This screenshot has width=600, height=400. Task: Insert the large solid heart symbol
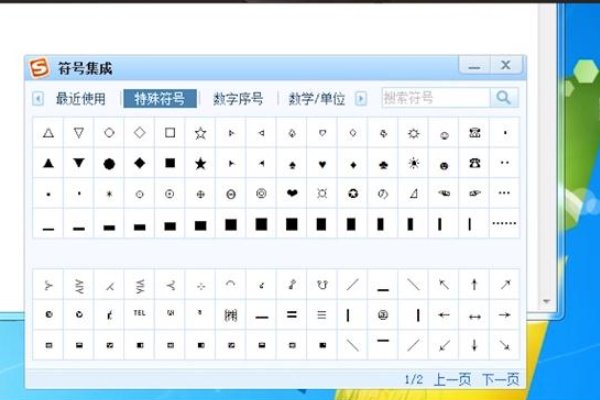pos(292,193)
